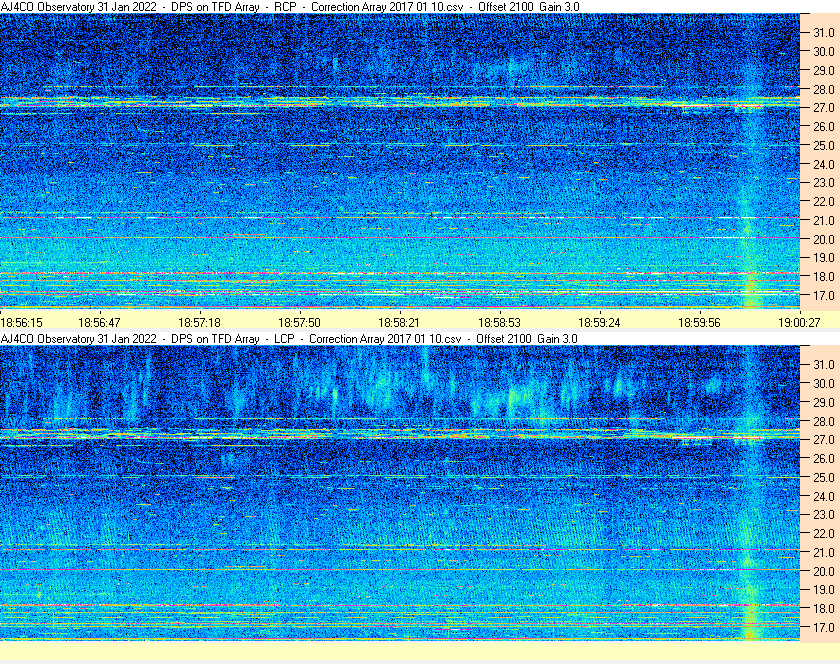The image size is (840, 664).
Task: Click 'Gain 3.0' in the RCP title
Action: coord(559,7)
